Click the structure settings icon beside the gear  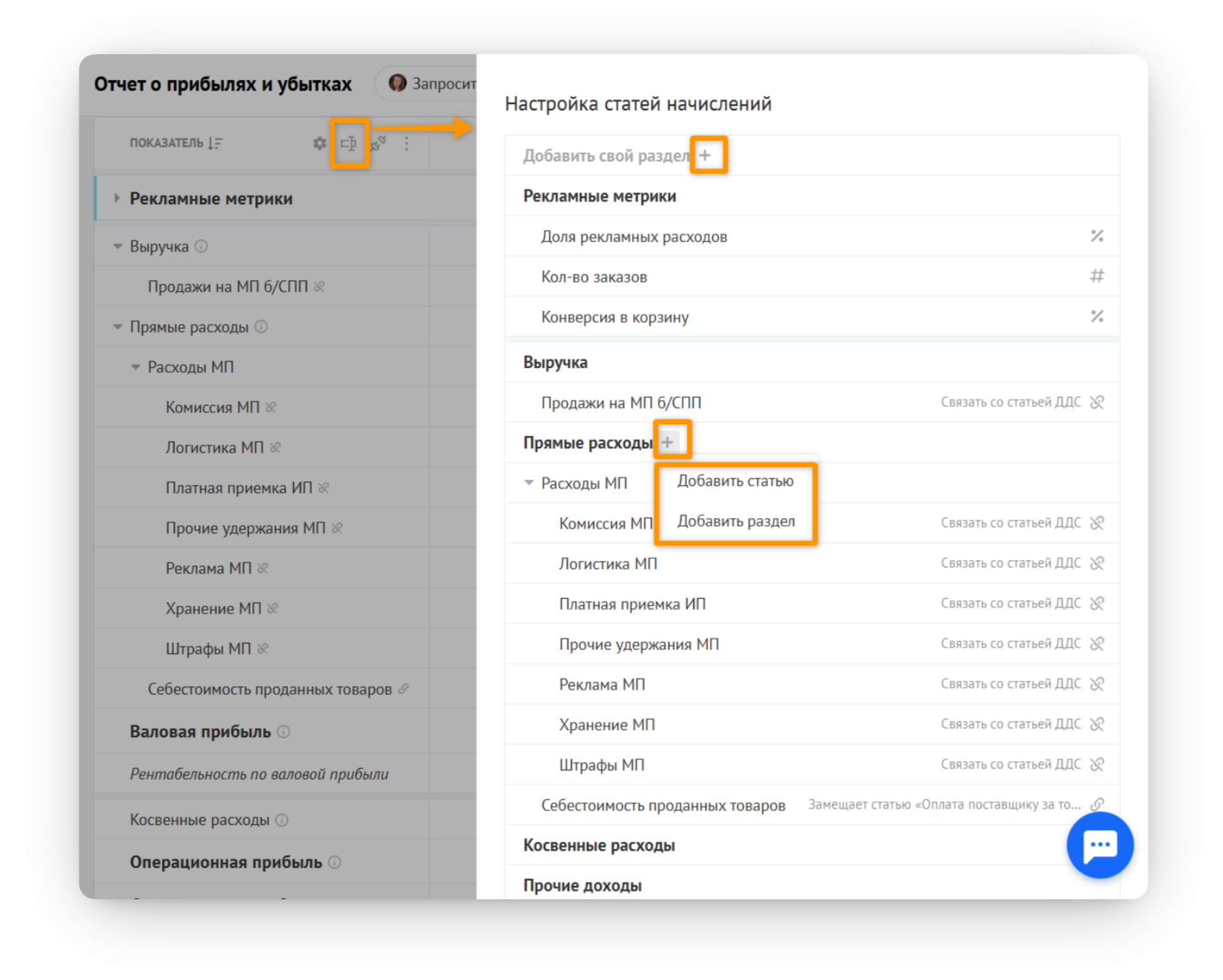click(x=349, y=143)
